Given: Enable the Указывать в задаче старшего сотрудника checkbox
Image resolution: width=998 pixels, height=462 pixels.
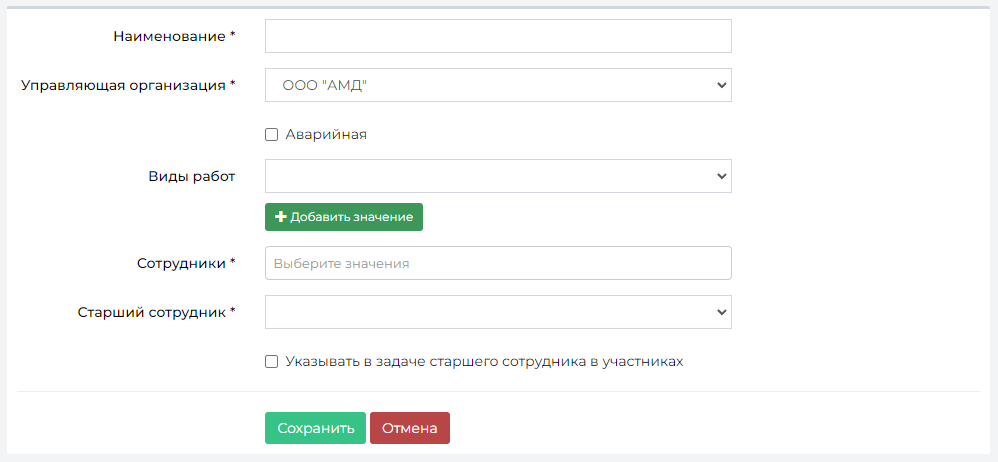Looking at the screenshot, I should [x=272, y=361].
